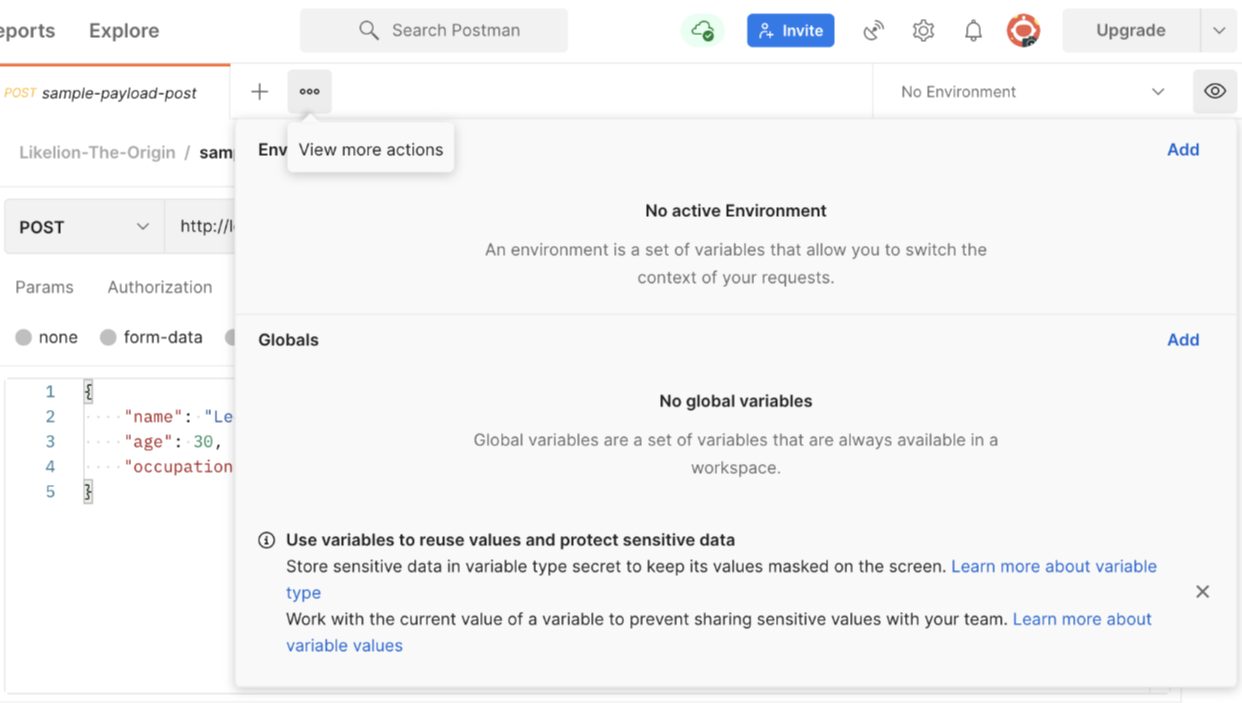
Task: Select the none body radio button
Action: [23, 337]
